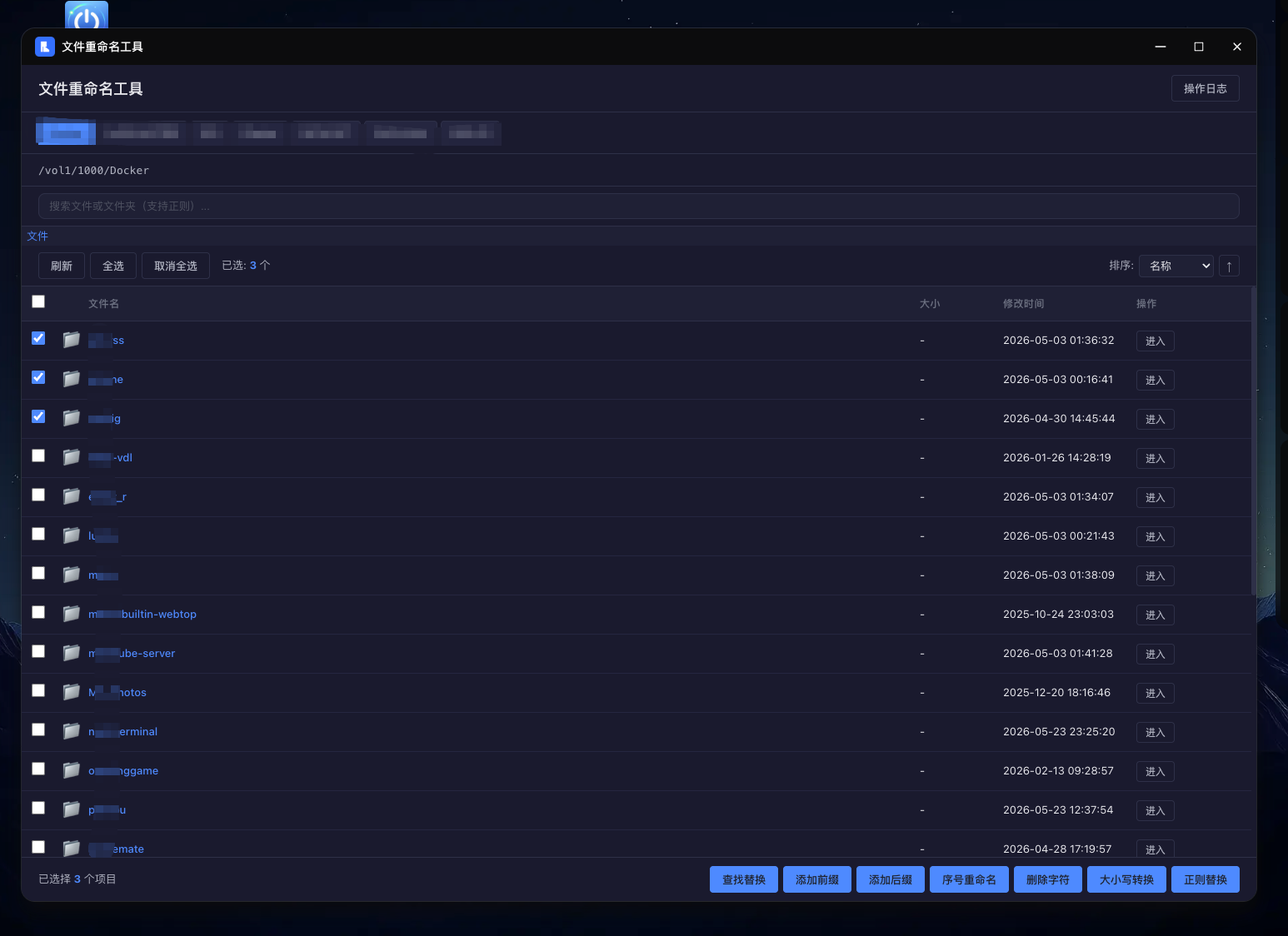
Task: Click the 文件名 column header
Action: (103, 303)
